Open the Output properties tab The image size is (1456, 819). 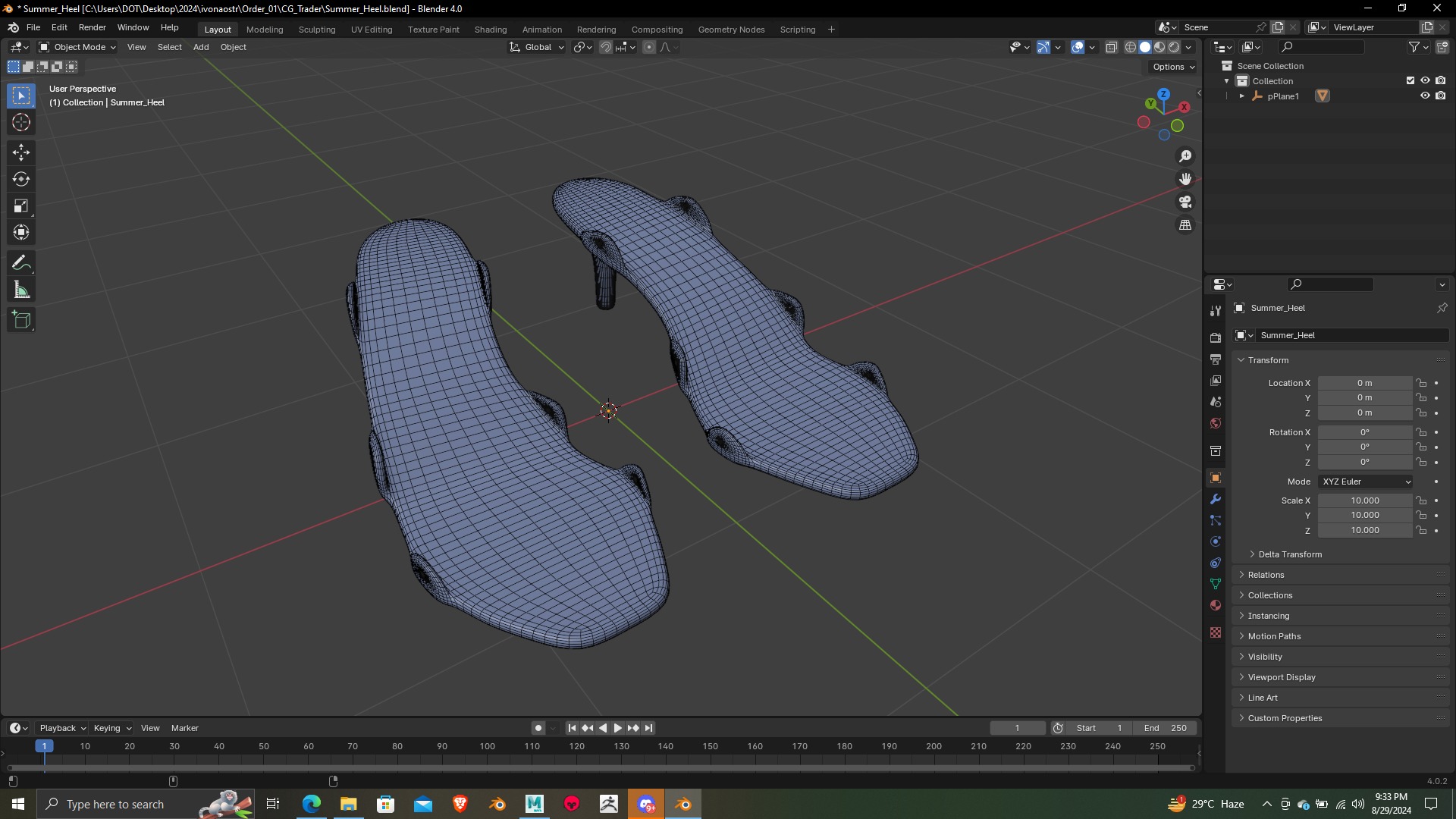click(x=1216, y=359)
